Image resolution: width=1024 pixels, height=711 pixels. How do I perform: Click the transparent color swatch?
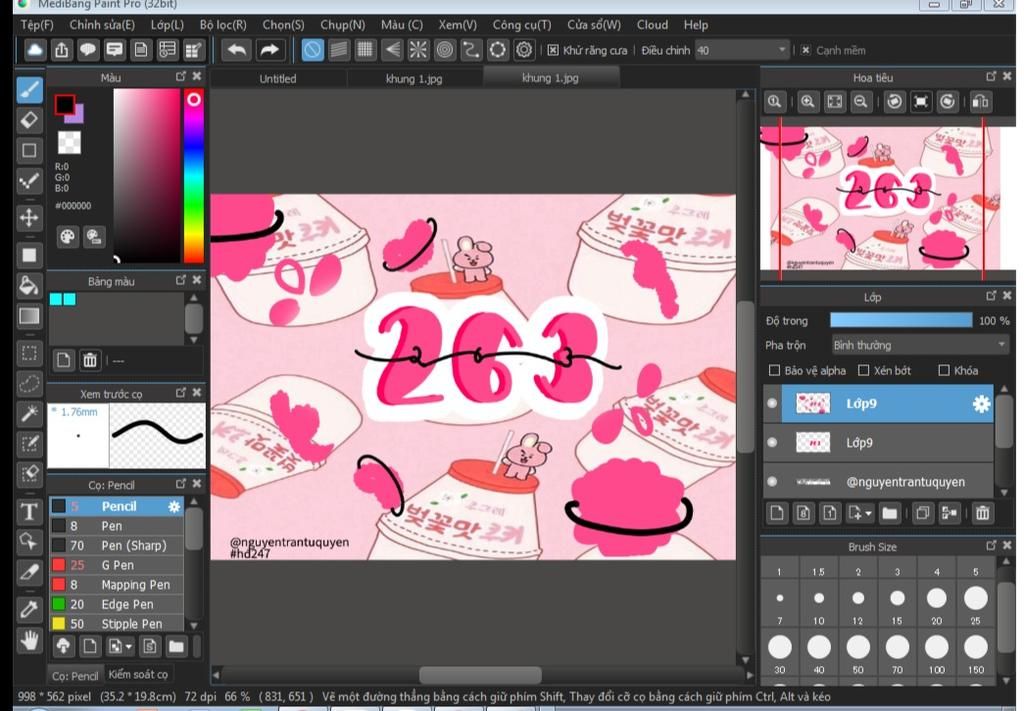pos(69,142)
